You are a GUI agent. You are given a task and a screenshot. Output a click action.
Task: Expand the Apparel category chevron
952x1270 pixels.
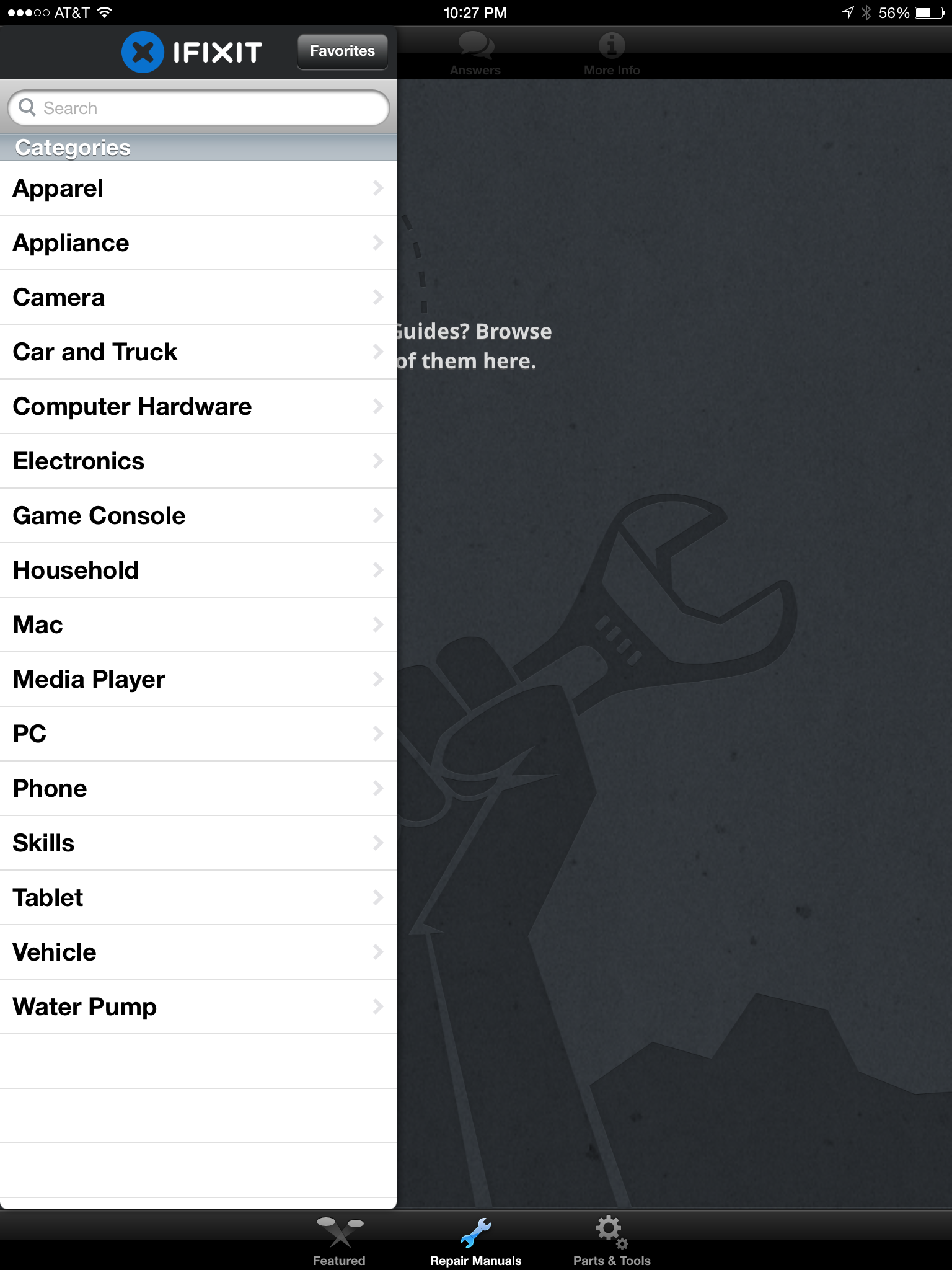378,188
